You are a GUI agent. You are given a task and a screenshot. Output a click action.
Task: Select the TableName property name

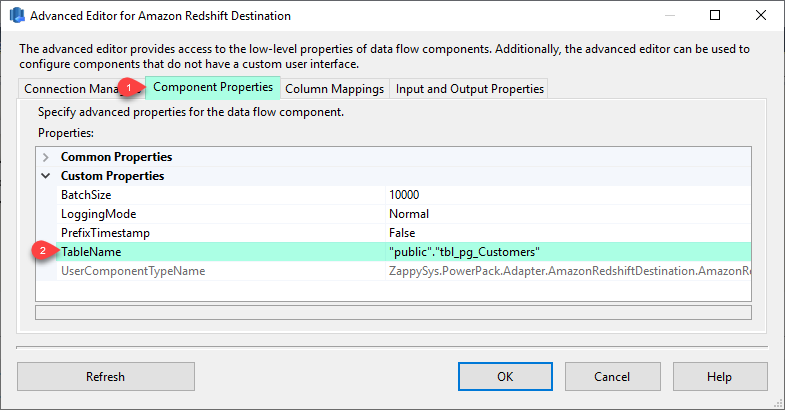tap(91, 252)
